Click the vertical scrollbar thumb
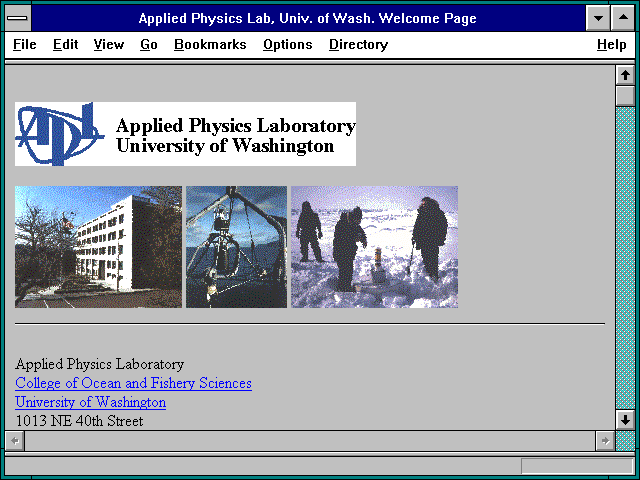 coord(625,96)
